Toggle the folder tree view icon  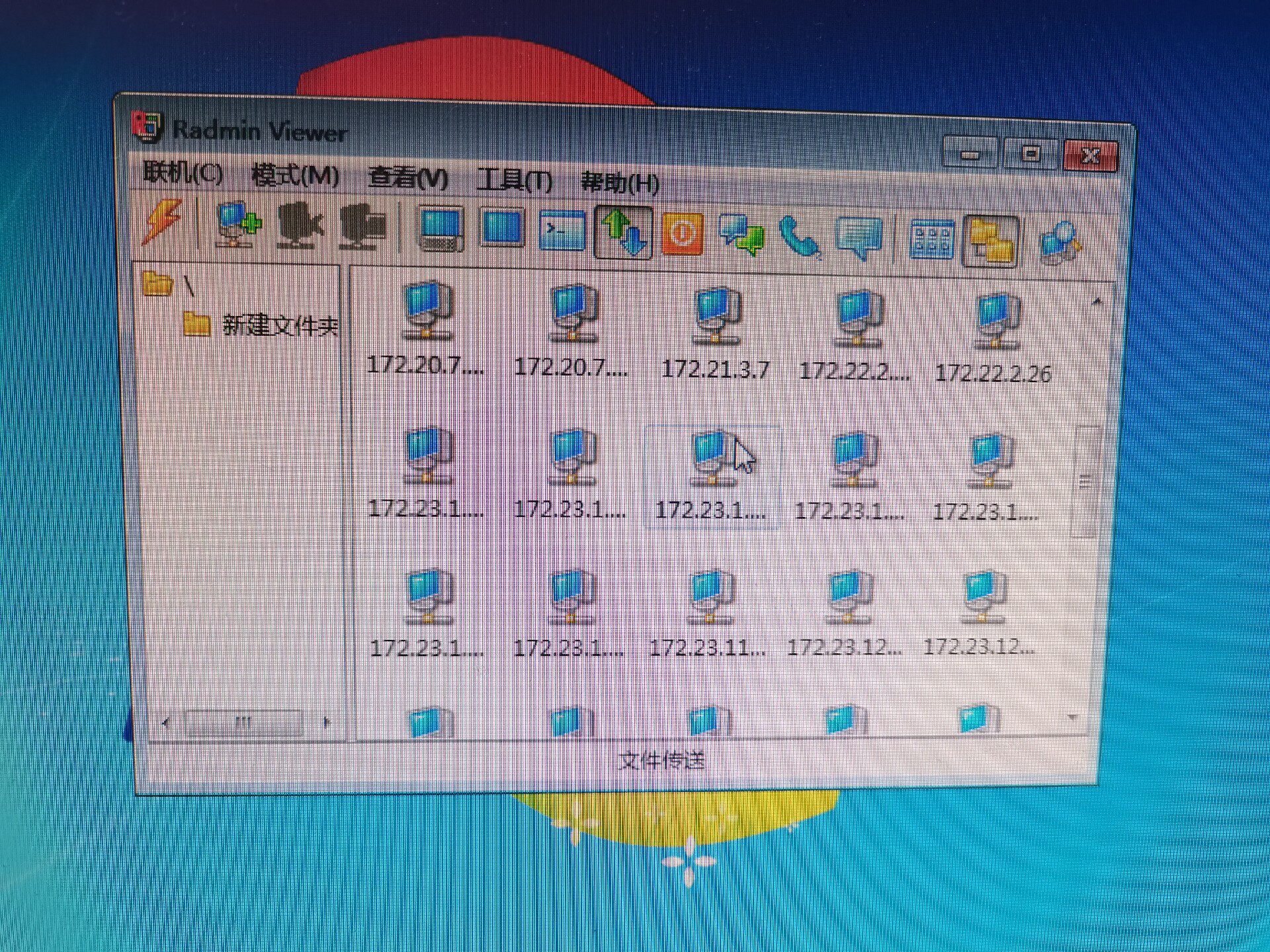tap(990, 241)
